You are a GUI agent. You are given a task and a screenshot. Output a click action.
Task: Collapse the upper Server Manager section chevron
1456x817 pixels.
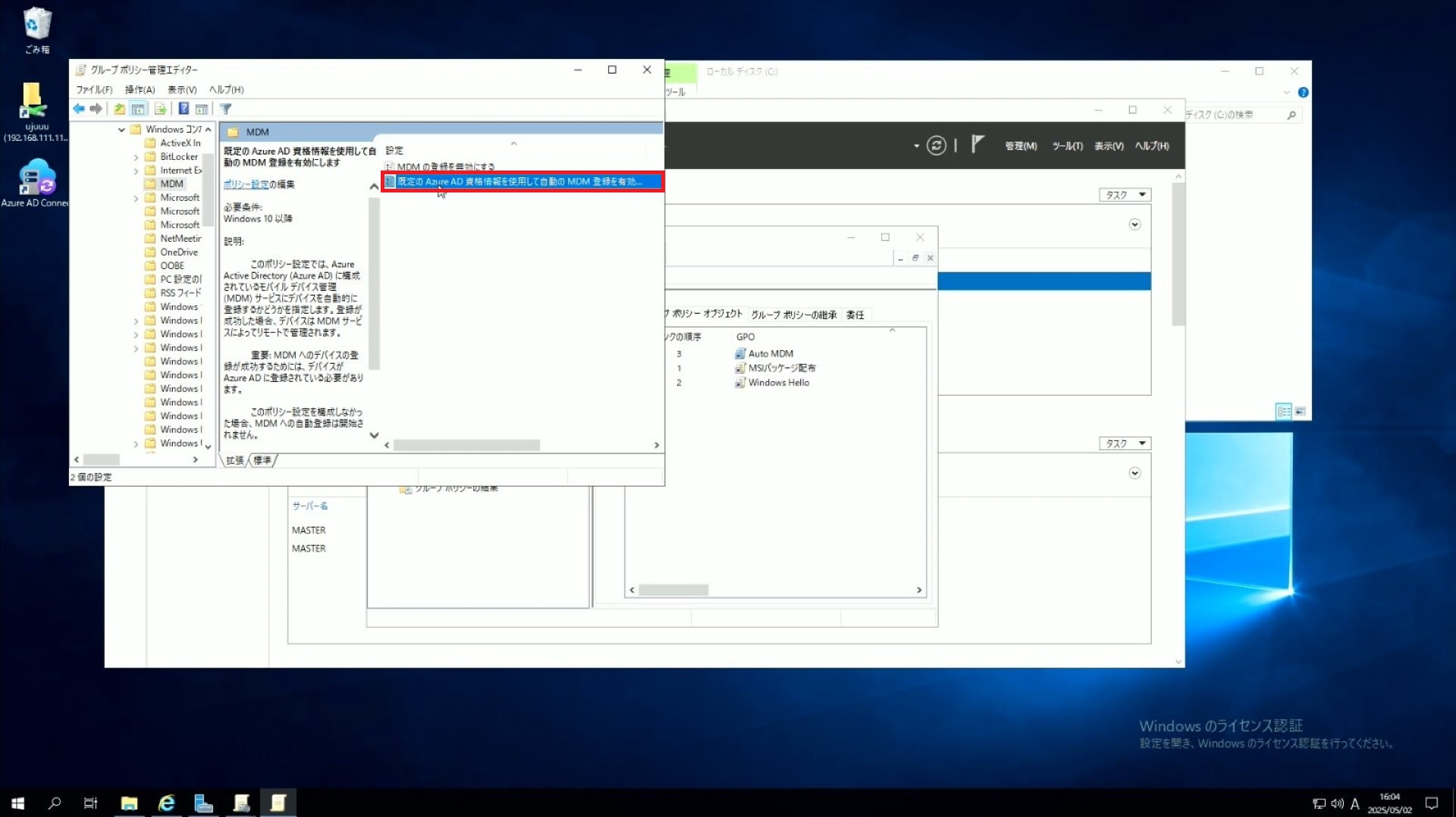[x=1134, y=224]
